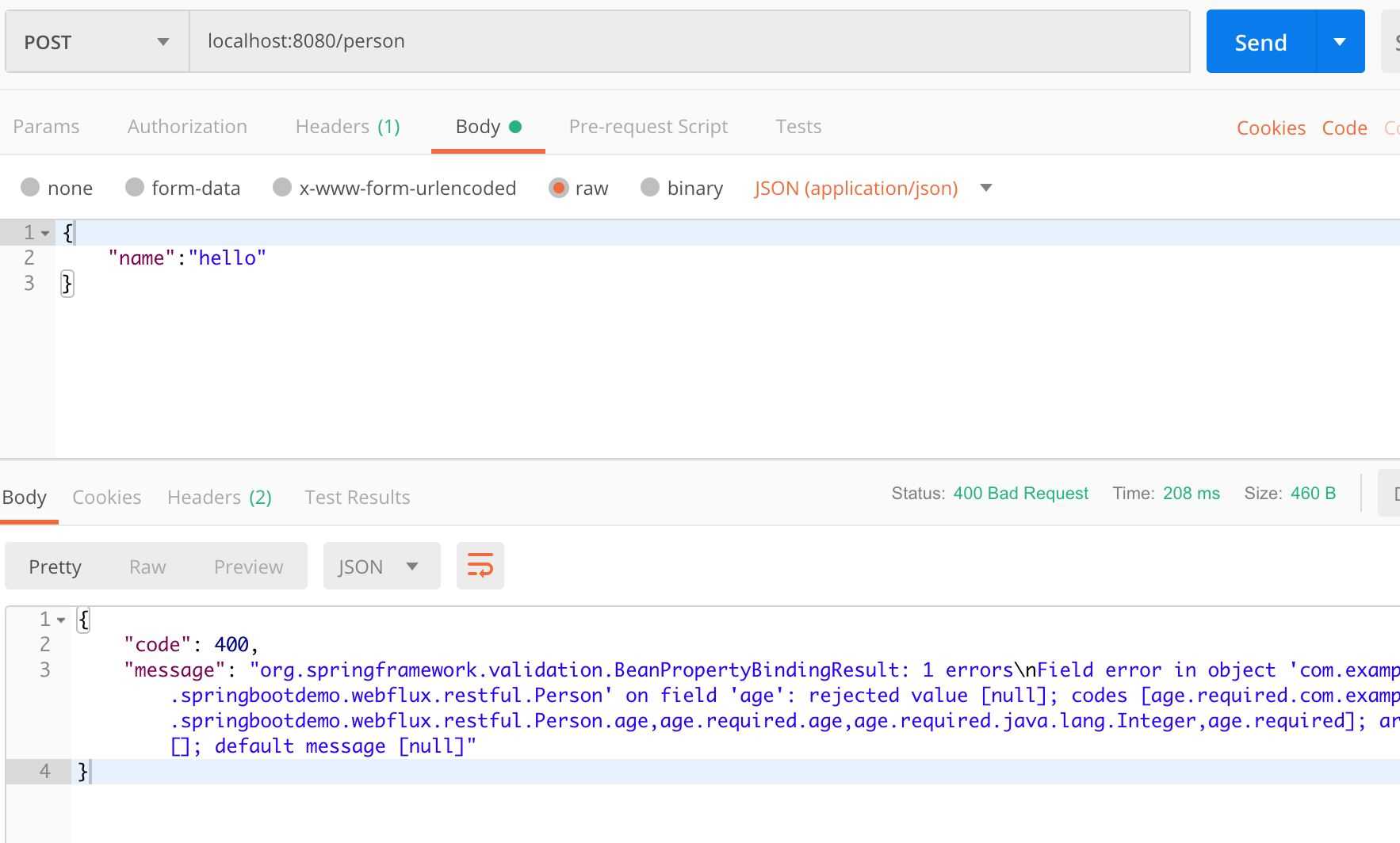The image size is (1400, 843).
Task: Switch to response Headers (2) tab
Action: 220,497
